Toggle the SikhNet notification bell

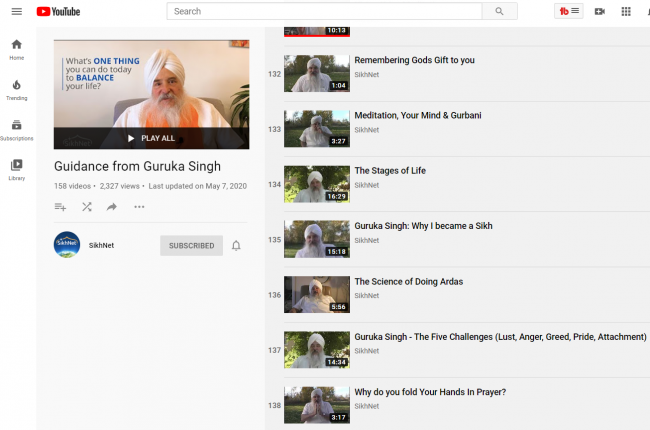[236, 245]
